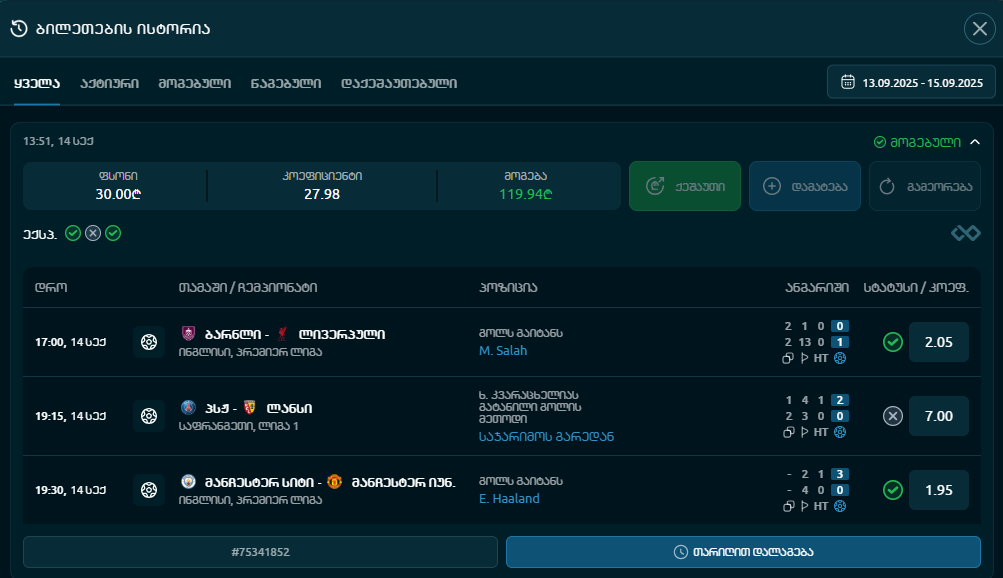The image size is (1003, 578).
Task: Click the ticket history clock icon
Action: [x=19, y=29]
